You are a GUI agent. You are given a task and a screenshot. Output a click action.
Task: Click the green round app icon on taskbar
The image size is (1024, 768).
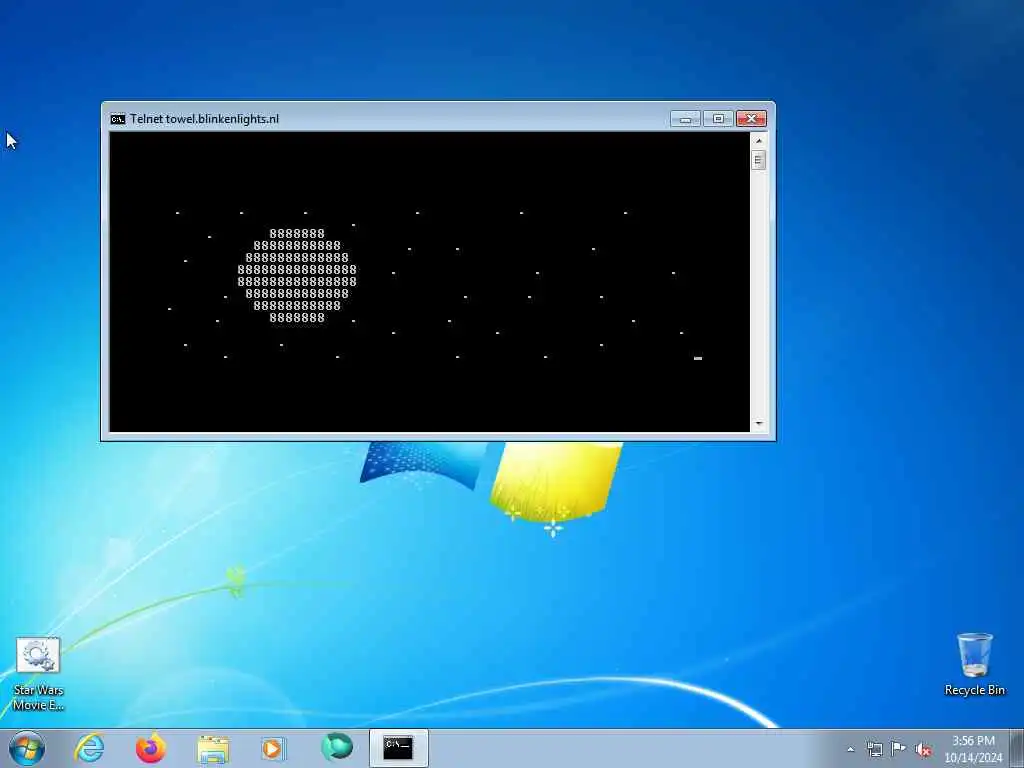pos(337,748)
